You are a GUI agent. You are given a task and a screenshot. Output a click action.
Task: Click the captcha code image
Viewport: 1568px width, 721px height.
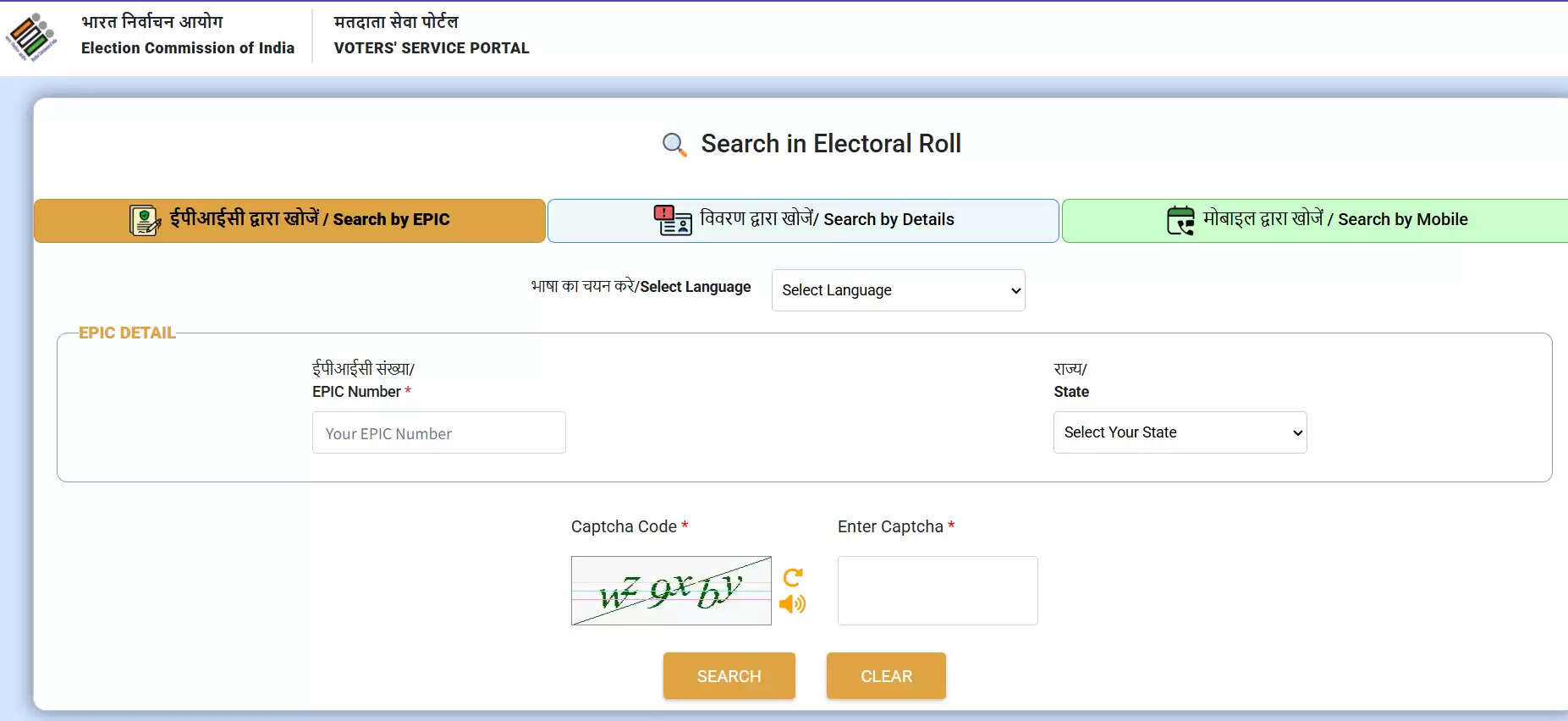671,591
